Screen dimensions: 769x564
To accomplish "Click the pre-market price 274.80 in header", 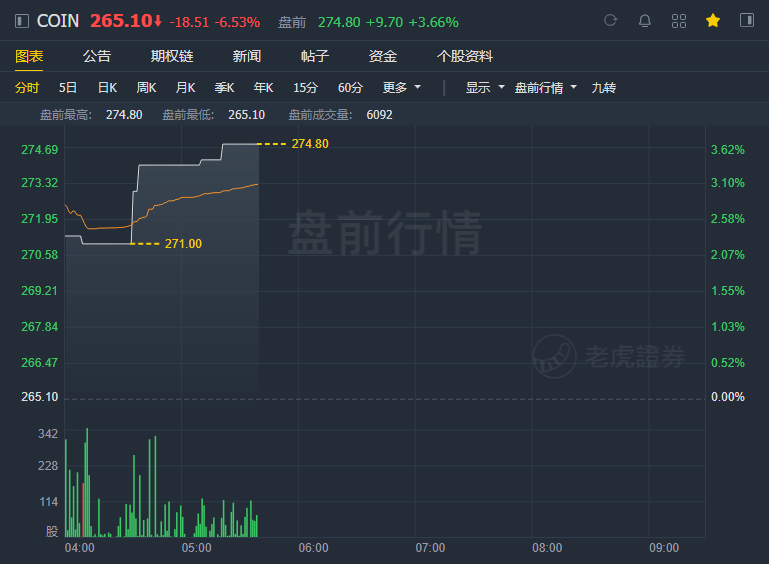I will coord(339,22).
